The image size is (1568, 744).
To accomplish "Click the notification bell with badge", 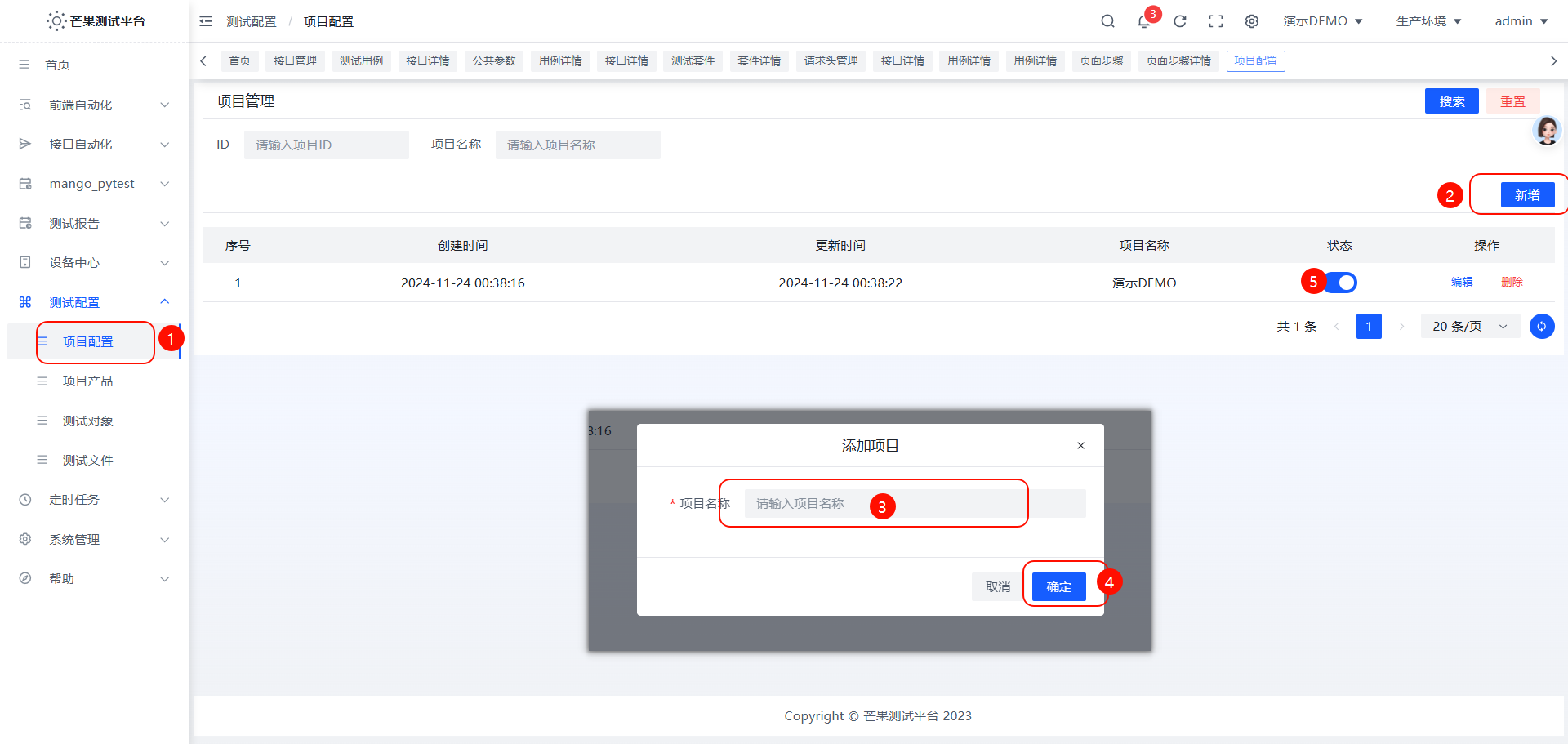I will [x=1143, y=22].
